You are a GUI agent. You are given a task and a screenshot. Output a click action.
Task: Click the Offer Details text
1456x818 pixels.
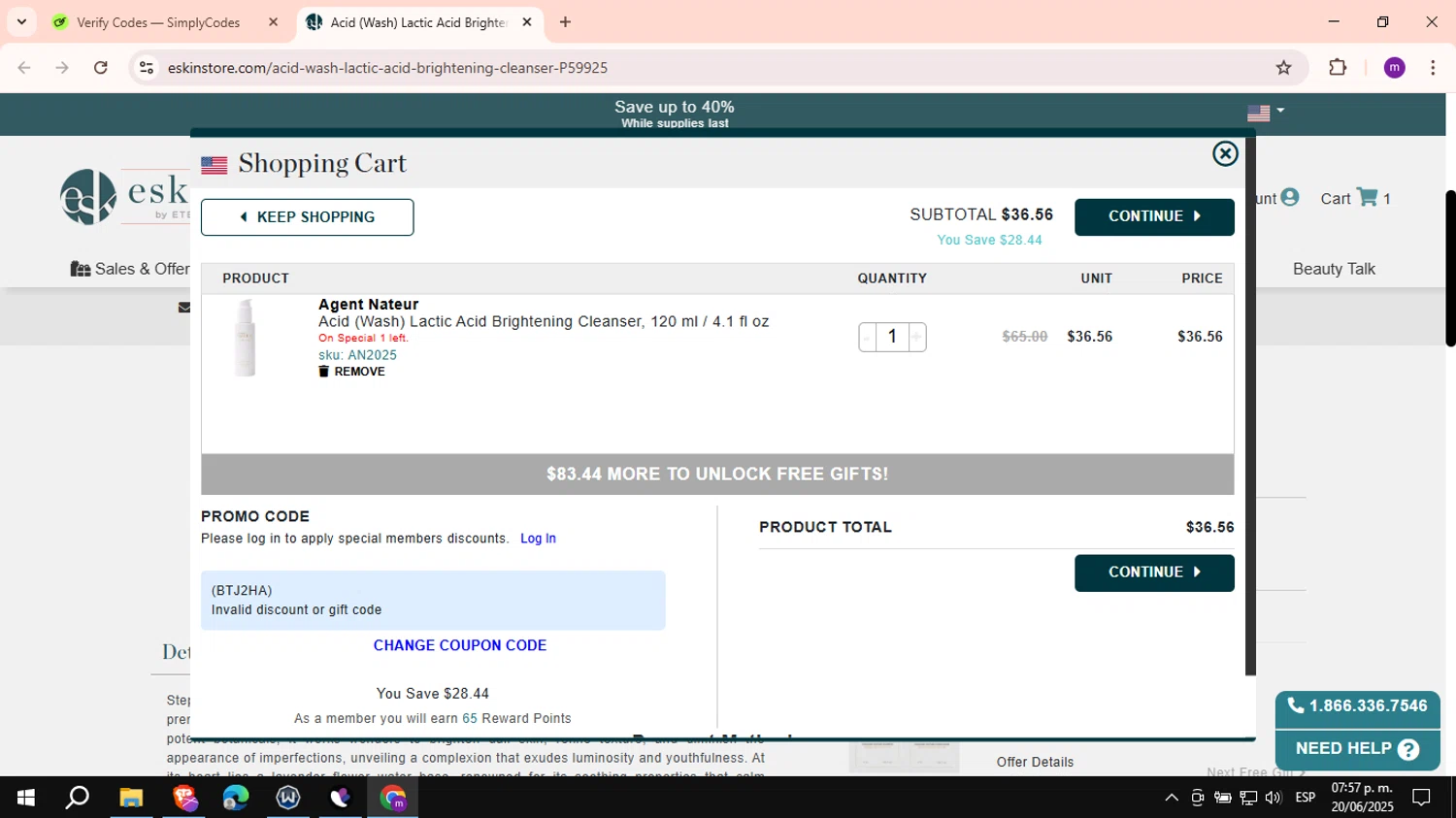[x=1035, y=762]
